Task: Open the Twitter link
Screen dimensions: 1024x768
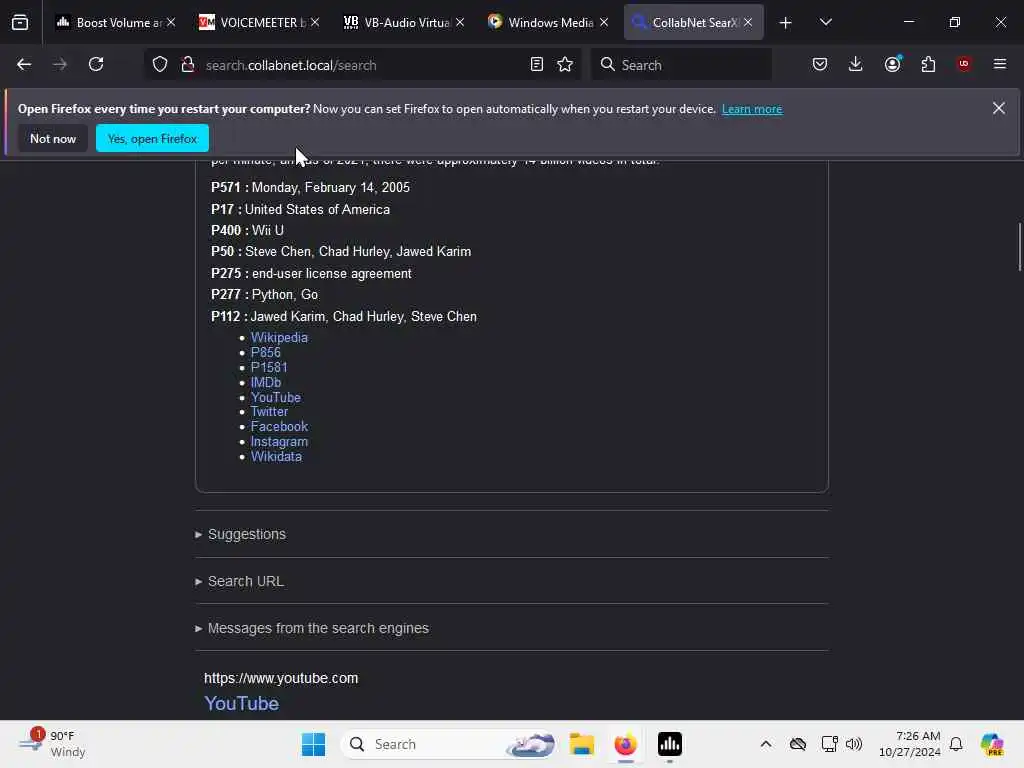Action: 269,412
